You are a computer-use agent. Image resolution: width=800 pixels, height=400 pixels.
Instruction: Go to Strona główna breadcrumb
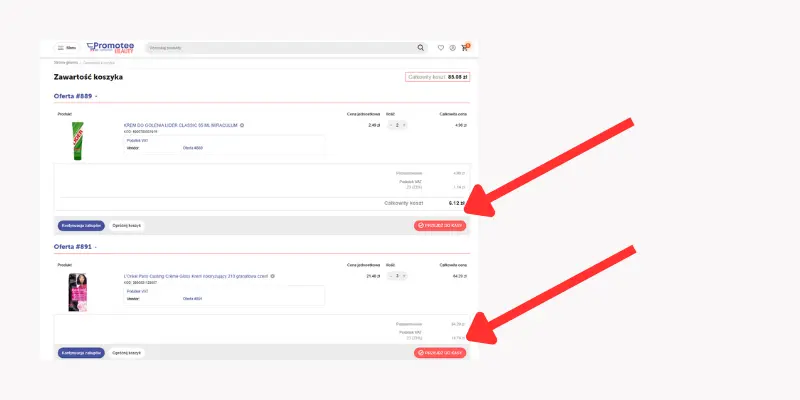tap(66, 62)
